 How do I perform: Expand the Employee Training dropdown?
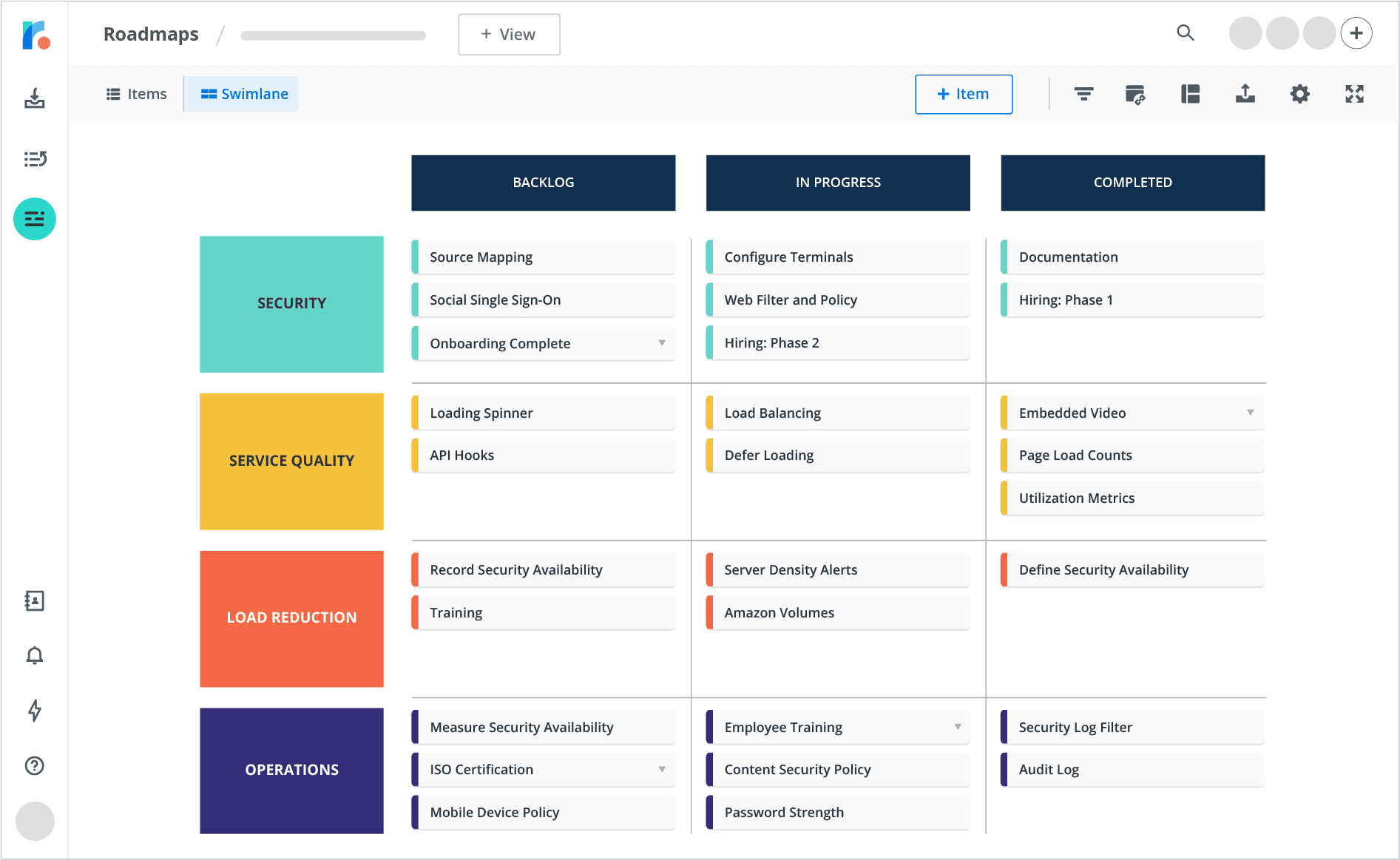[957, 727]
